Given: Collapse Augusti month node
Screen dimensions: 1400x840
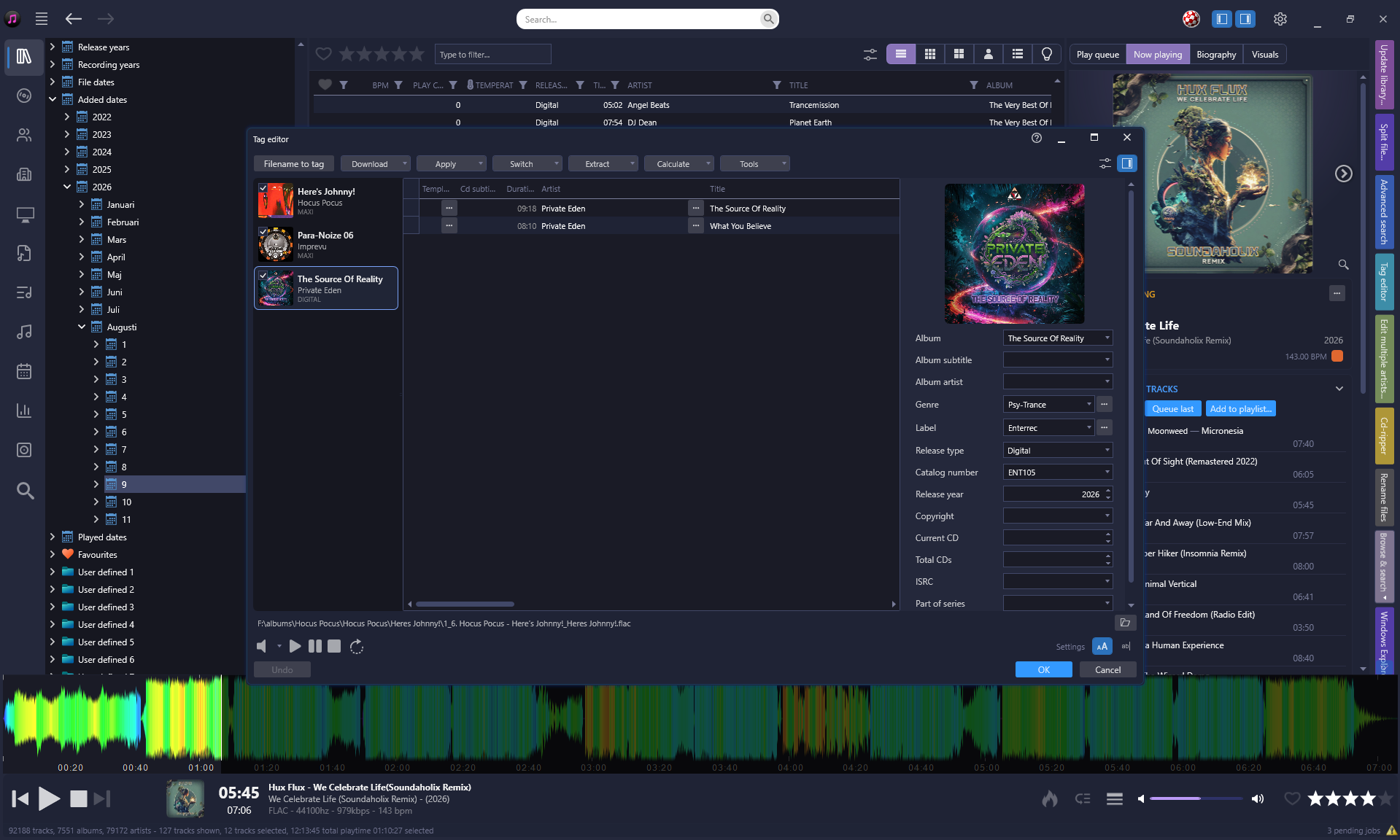Looking at the screenshot, I should pos(82,327).
